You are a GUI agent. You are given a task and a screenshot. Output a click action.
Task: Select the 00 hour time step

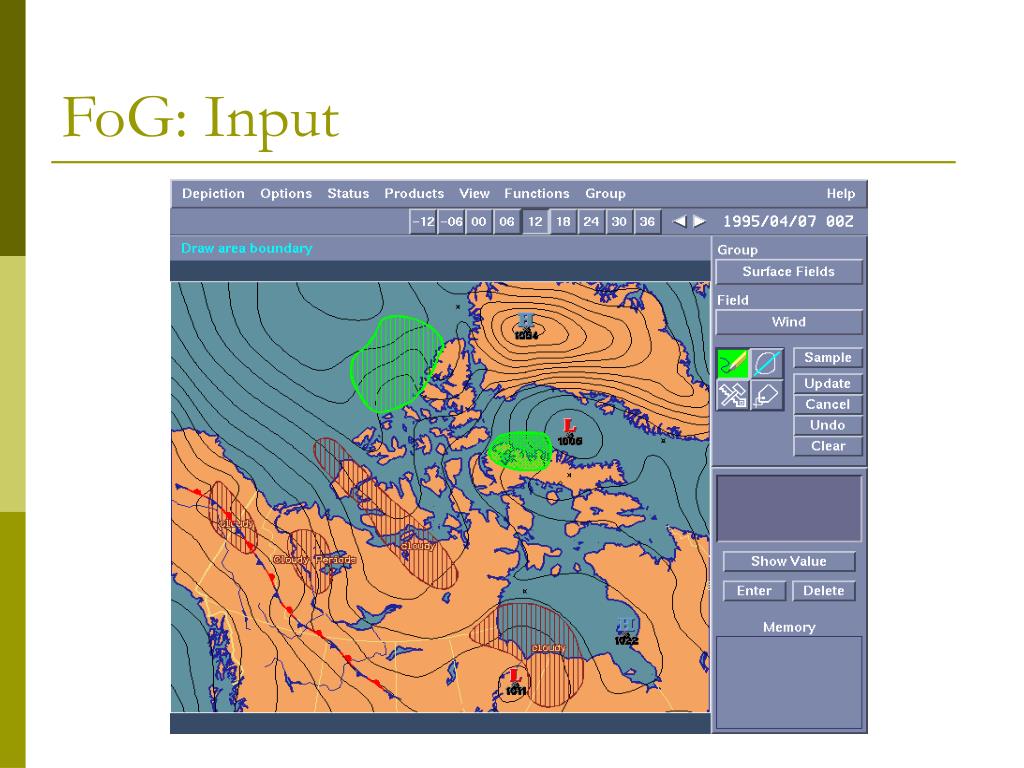tap(479, 221)
